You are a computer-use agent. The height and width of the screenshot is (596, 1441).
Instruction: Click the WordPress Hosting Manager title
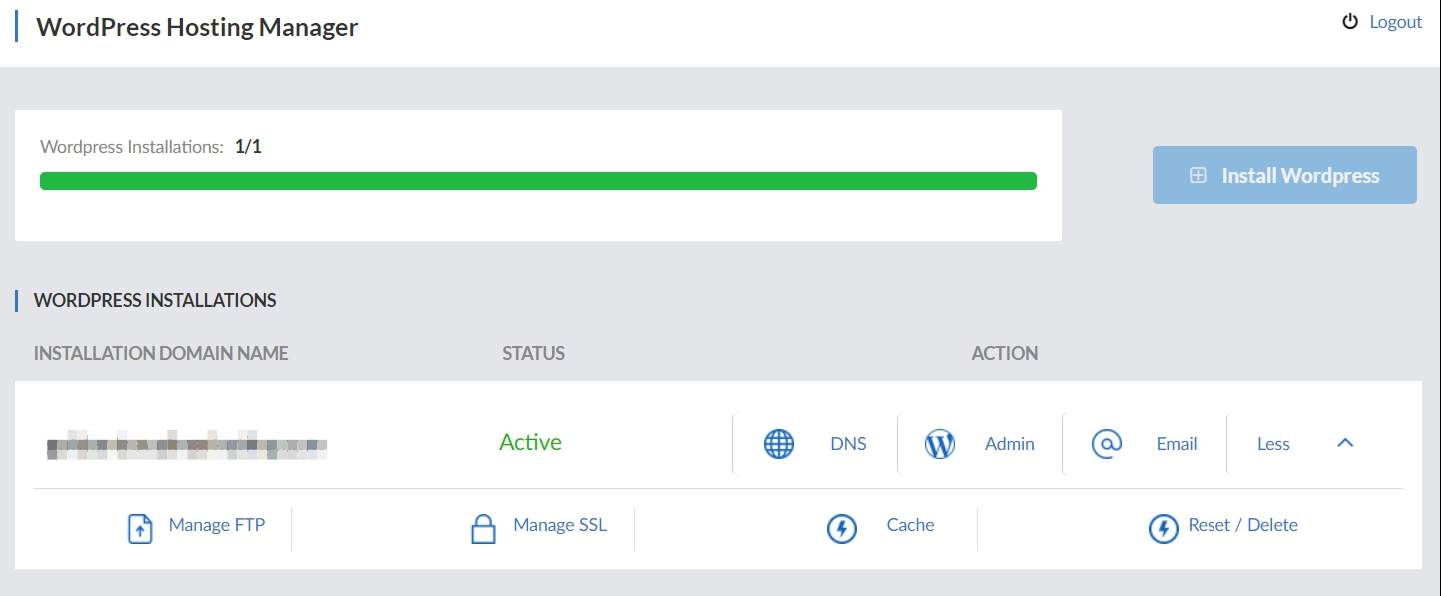point(197,27)
